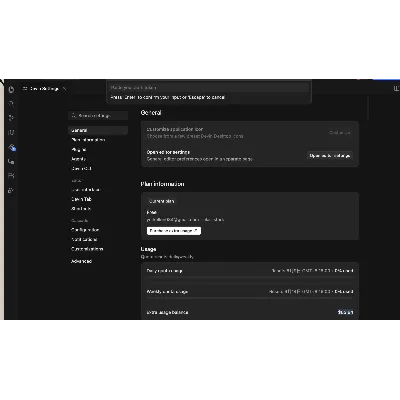Open Customizations in the settings sidebar
400x400 pixels.
[87, 249]
